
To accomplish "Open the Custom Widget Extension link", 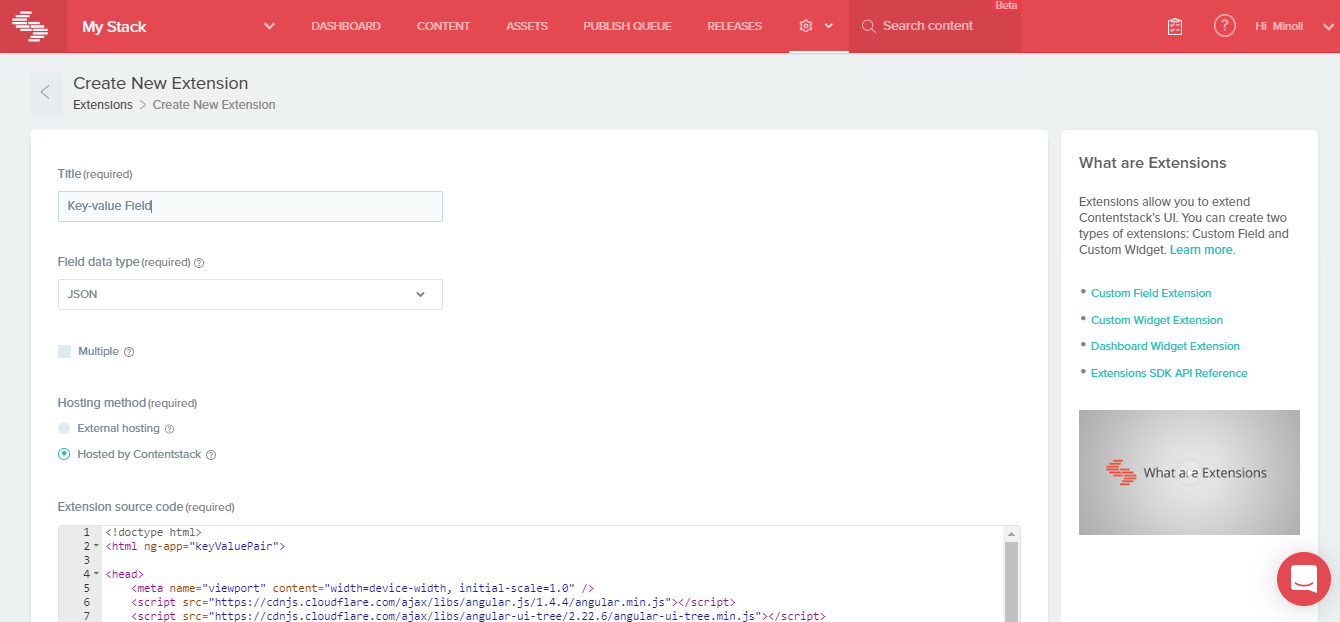I will (1157, 320).
